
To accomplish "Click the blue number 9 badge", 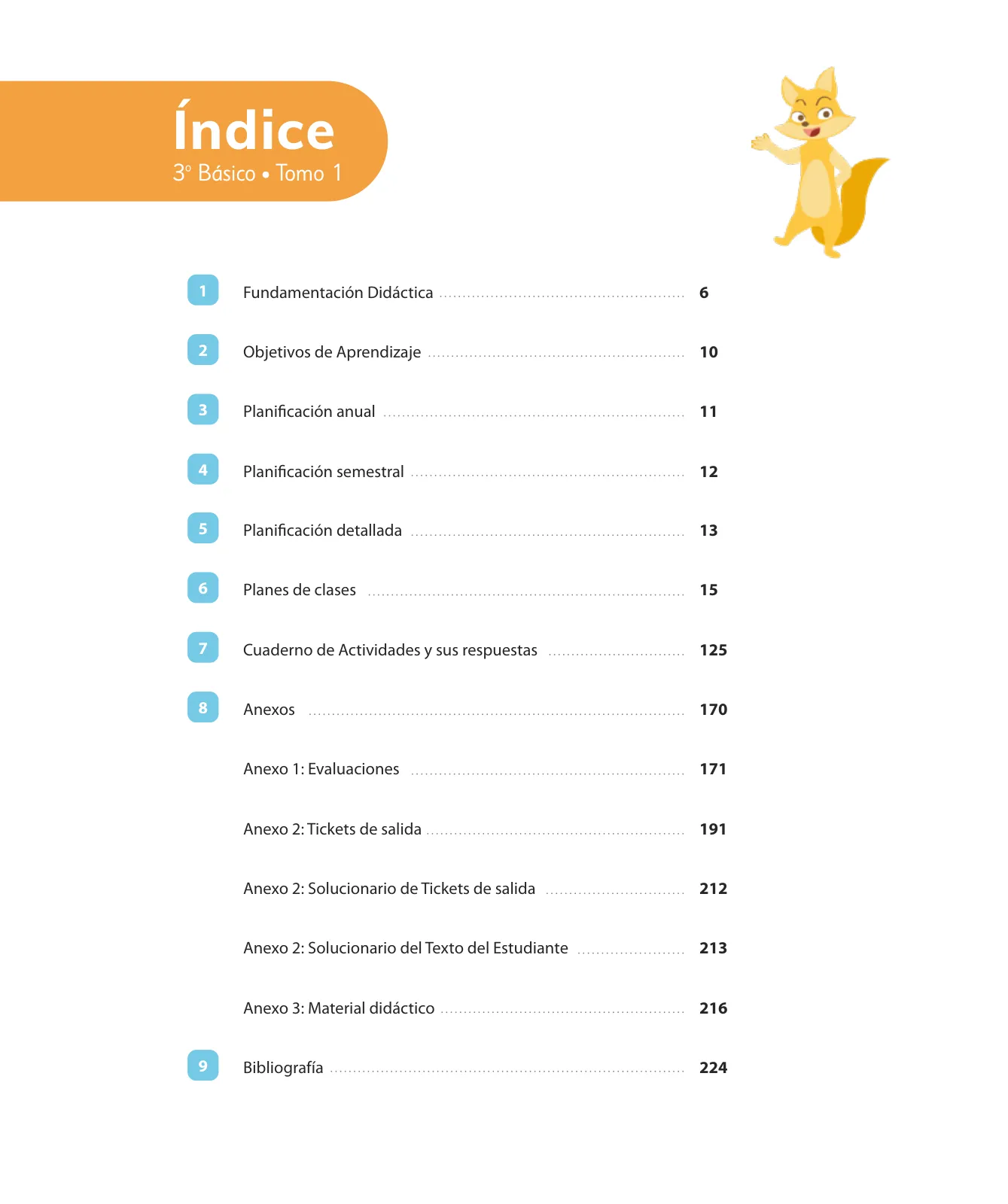I will pos(203,1066).
